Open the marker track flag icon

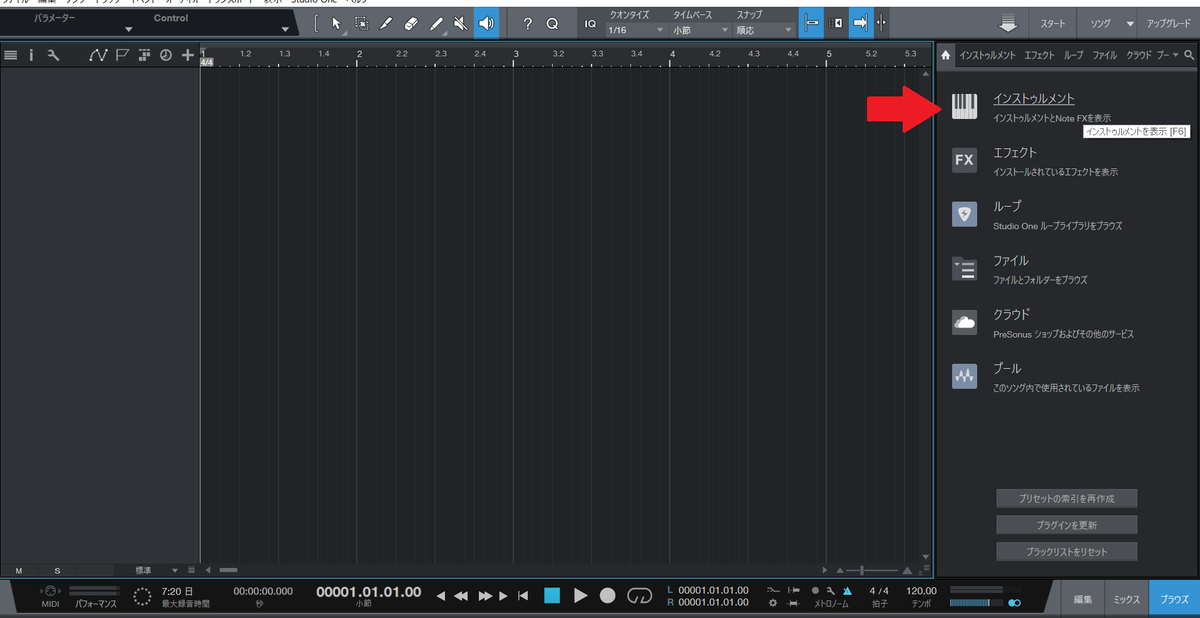pyautogui.click(x=122, y=55)
